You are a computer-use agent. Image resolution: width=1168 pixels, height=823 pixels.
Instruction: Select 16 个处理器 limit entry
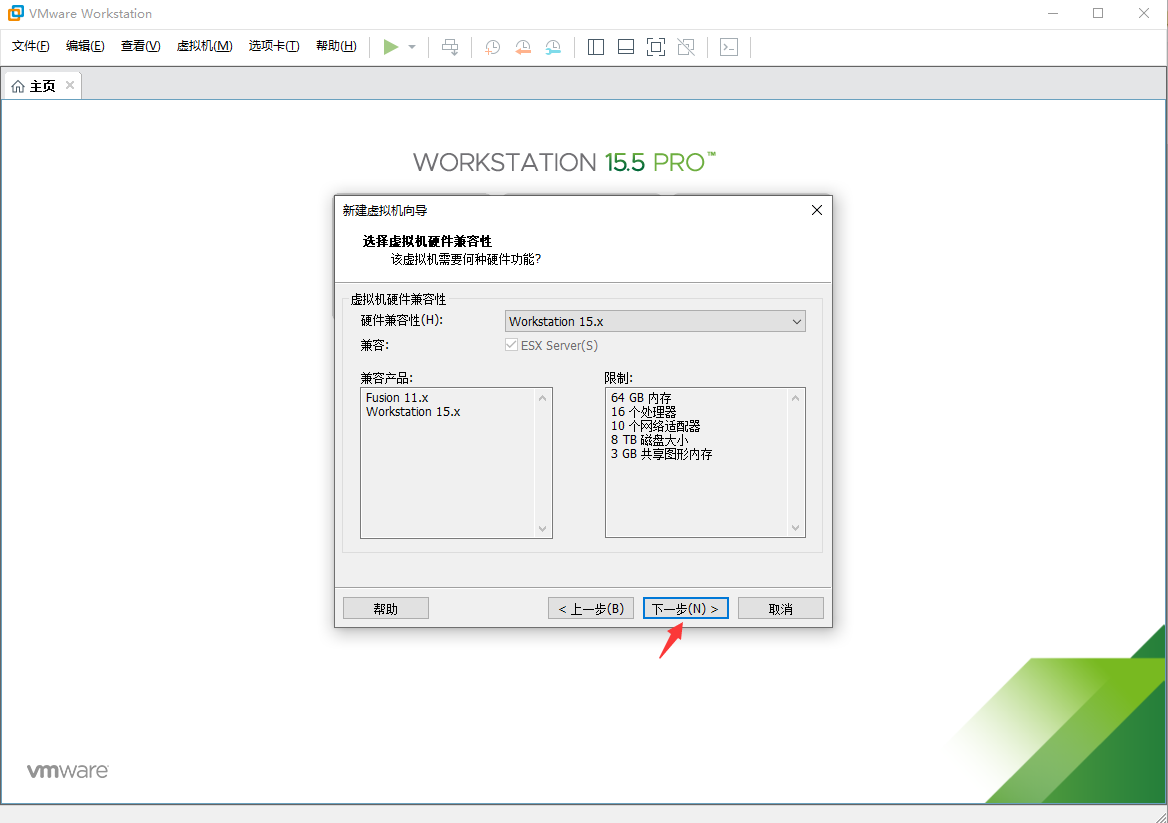coord(644,412)
